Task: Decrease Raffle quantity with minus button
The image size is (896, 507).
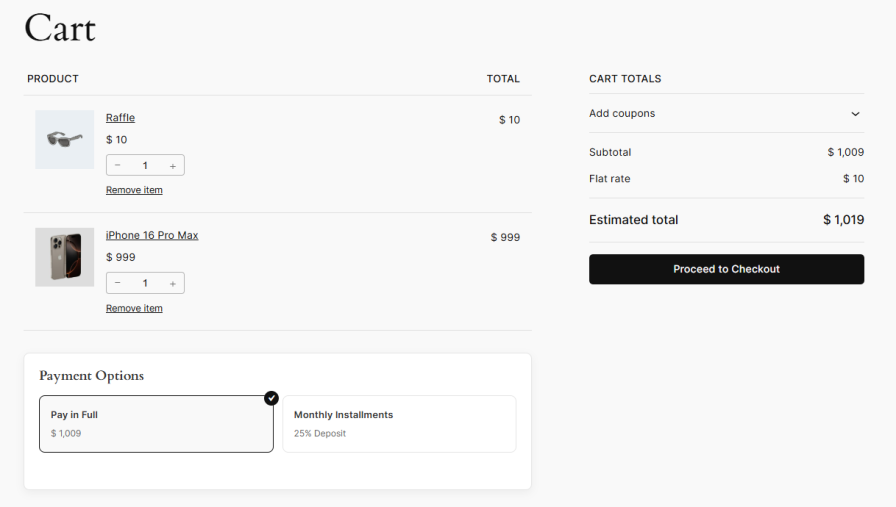Action: [x=118, y=165]
